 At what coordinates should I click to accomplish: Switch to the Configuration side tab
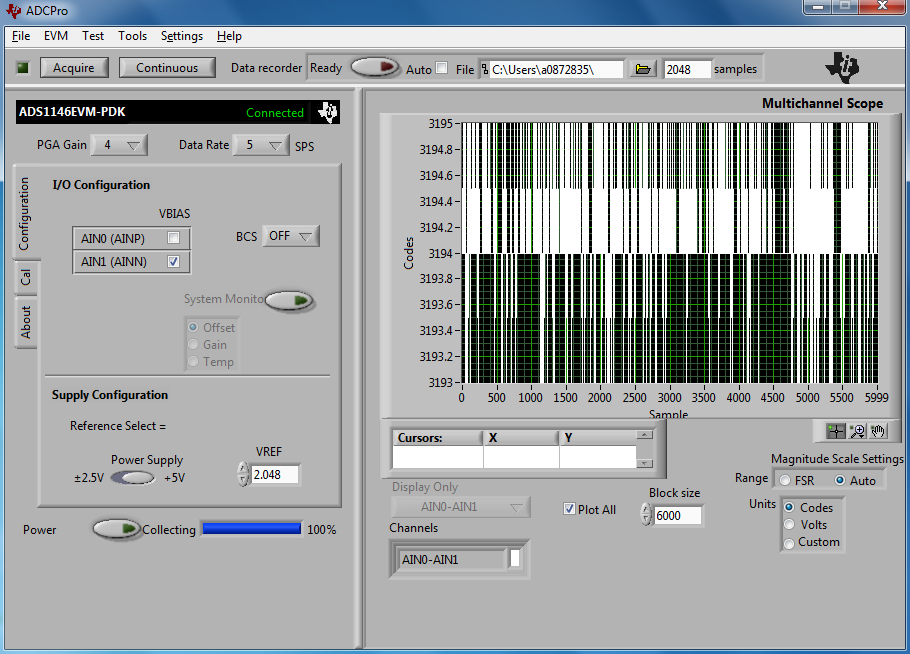(24, 214)
